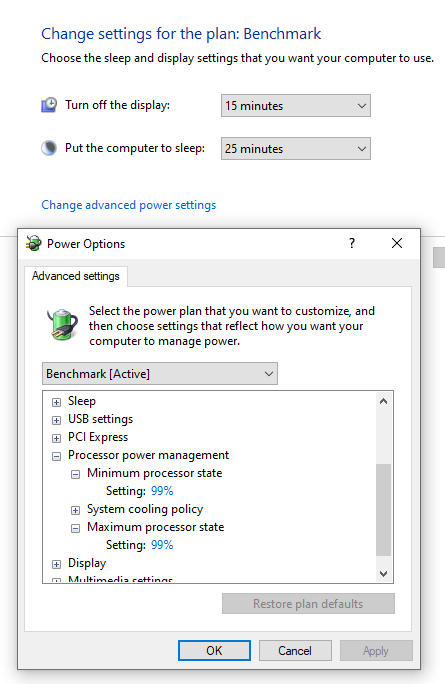Select the Sleep tree label
This screenshot has height=684, width=445.
(82, 401)
